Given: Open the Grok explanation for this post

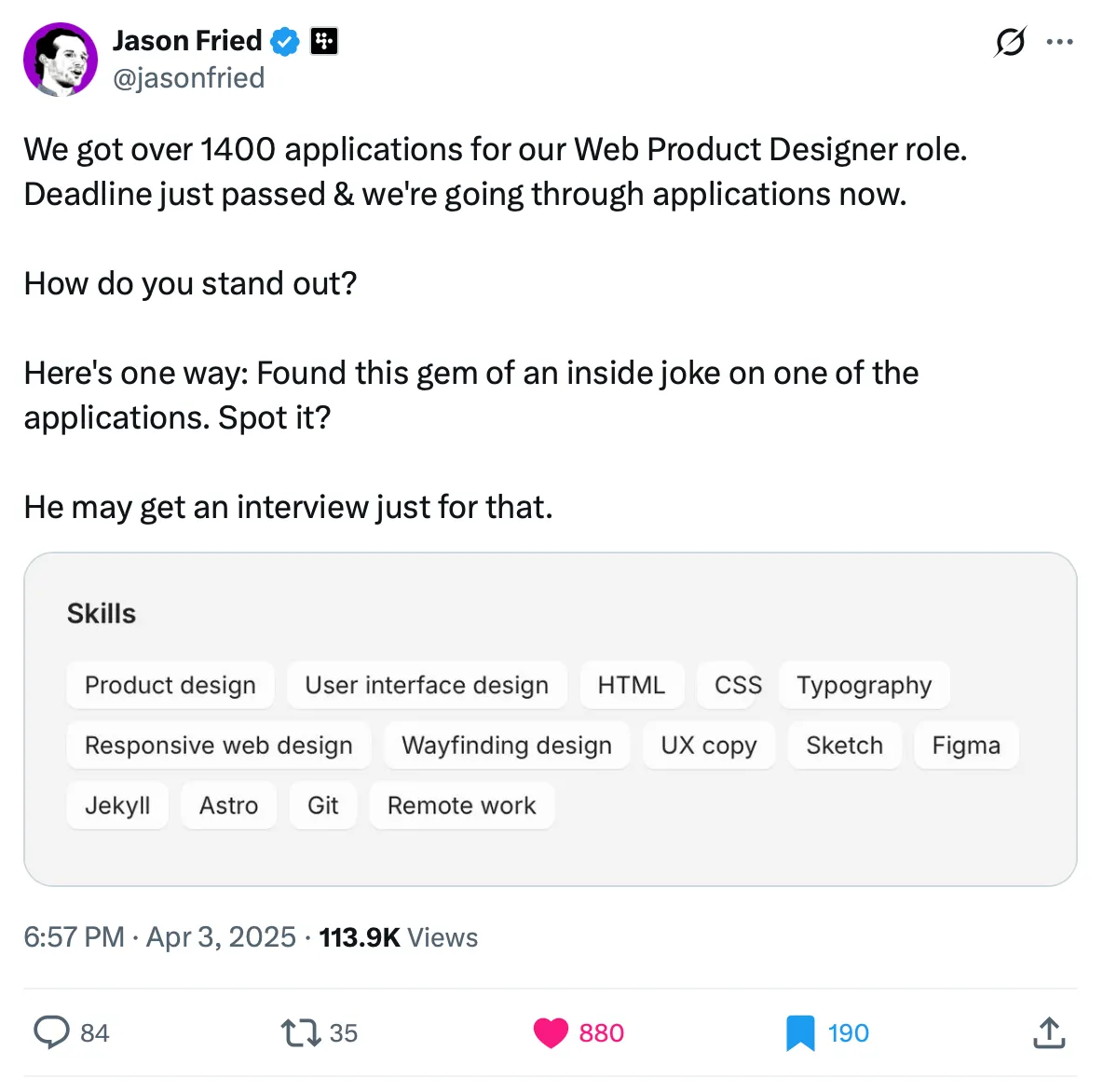Looking at the screenshot, I should [x=1011, y=41].
